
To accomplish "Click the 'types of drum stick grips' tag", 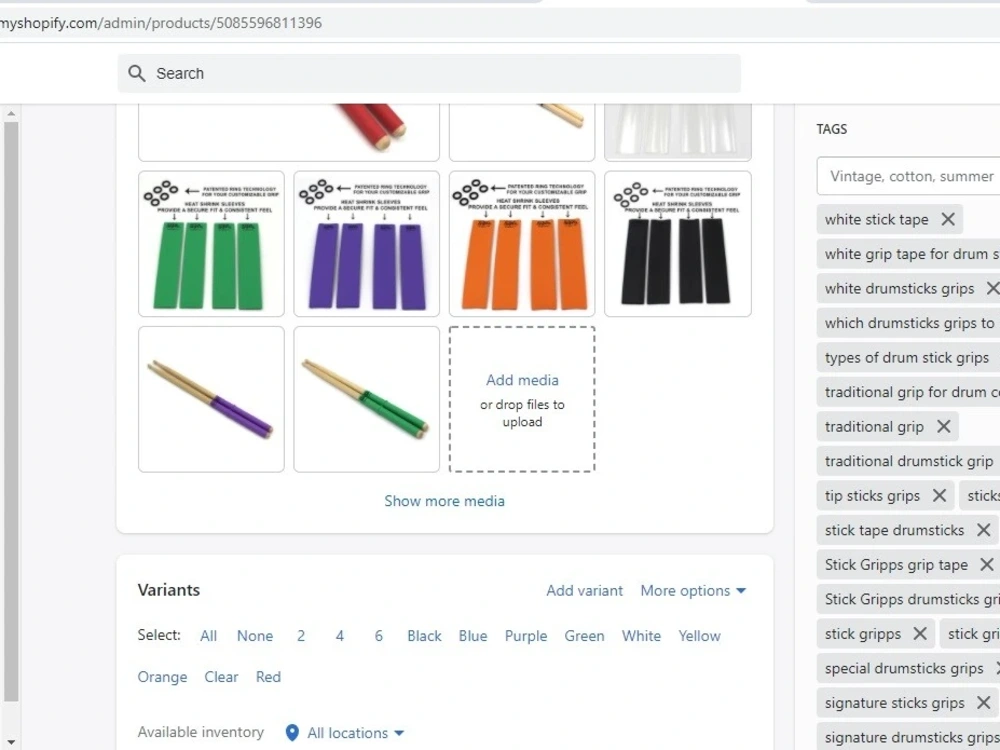I will click(x=906, y=357).
